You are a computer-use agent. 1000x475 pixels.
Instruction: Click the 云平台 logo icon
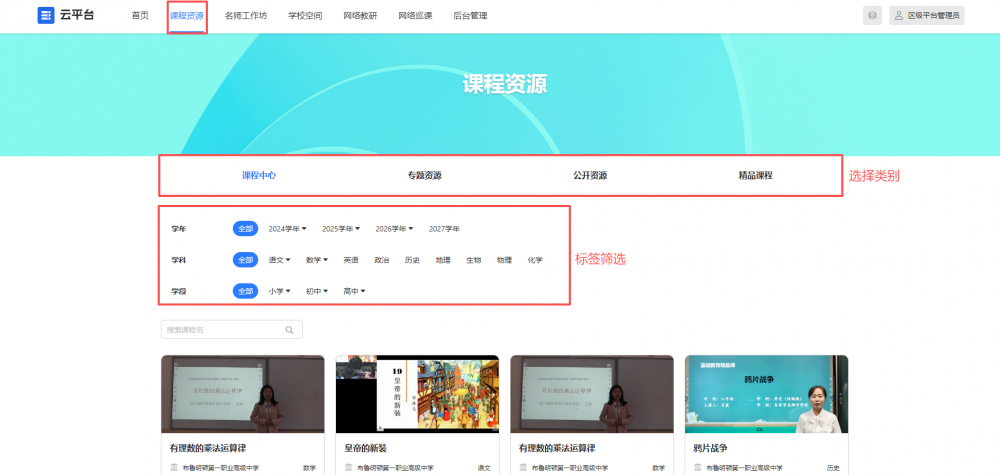[46, 15]
